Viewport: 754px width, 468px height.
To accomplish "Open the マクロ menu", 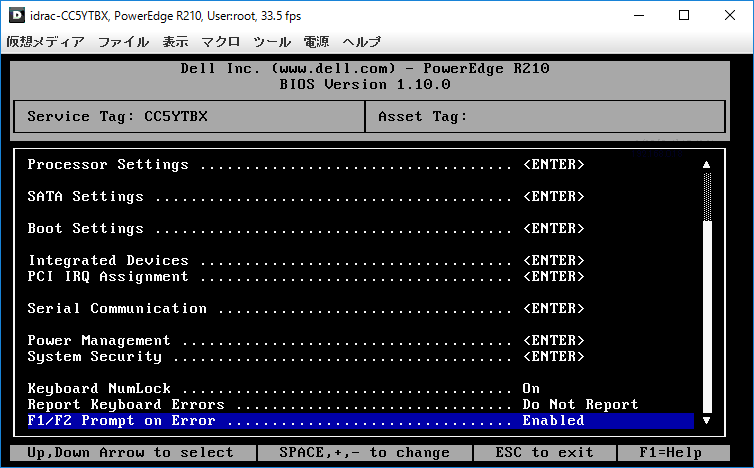I will [220, 42].
